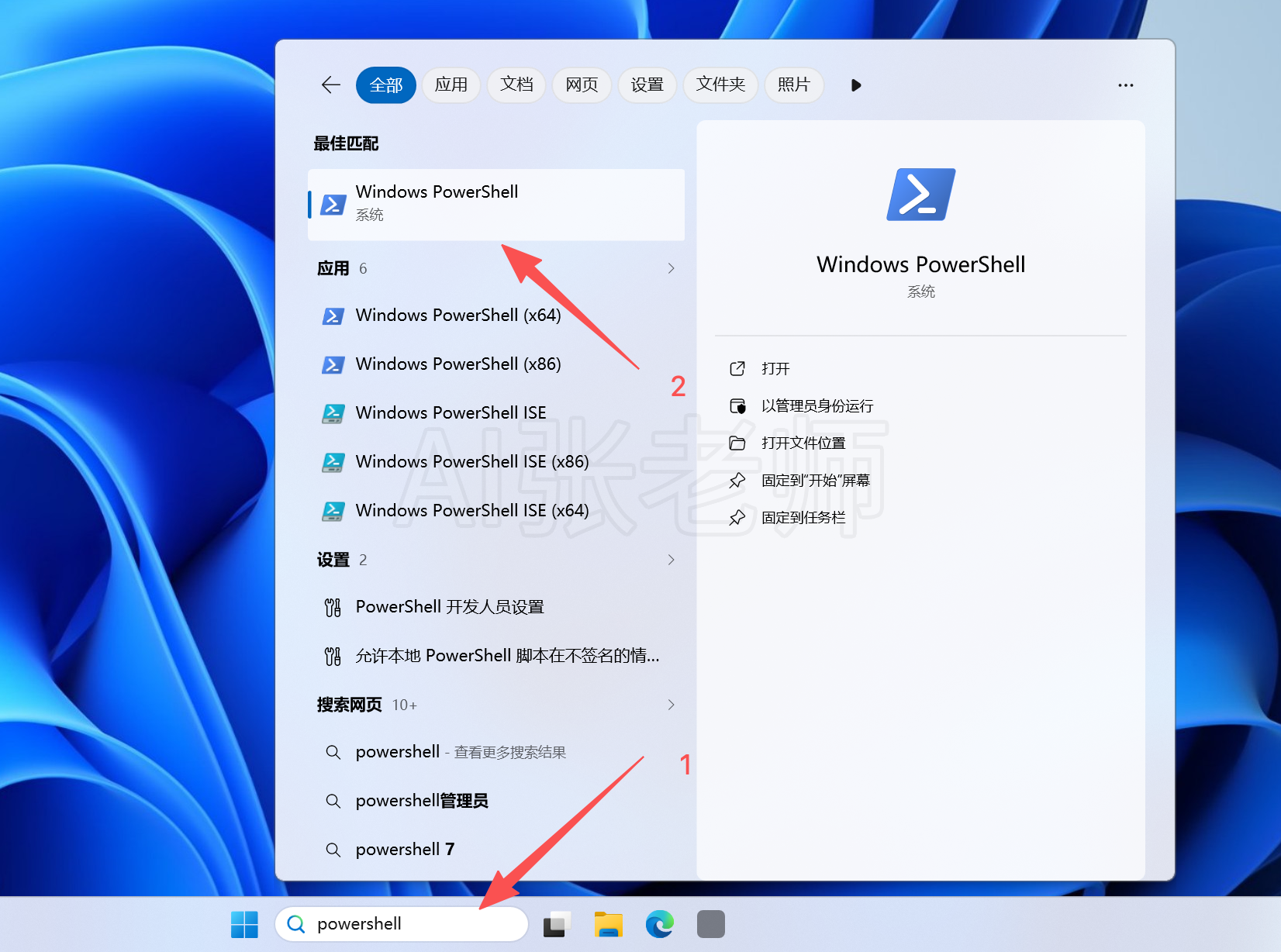Select the 全部 filter tab

386,85
